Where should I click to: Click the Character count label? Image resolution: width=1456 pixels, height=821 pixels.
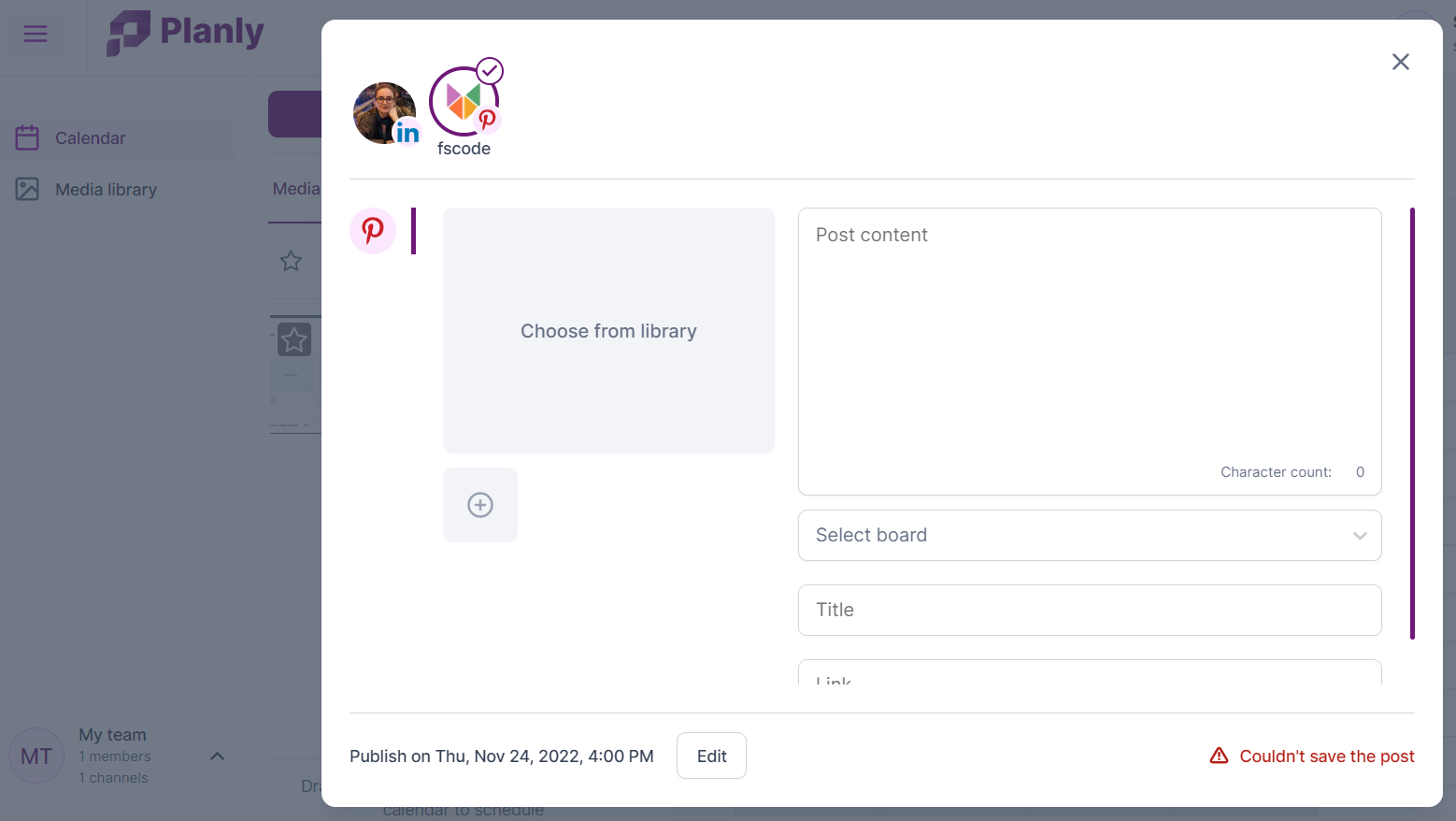click(x=1276, y=472)
